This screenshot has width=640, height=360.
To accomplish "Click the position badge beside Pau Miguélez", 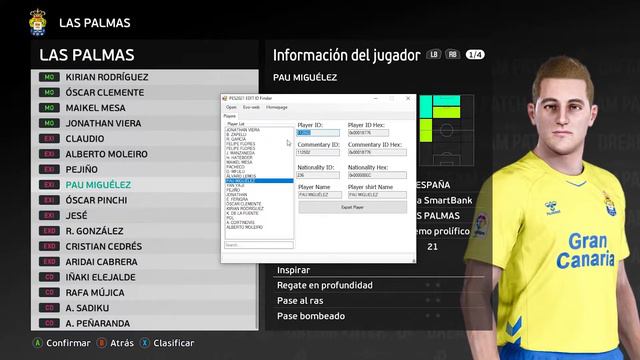I will [49, 185].
